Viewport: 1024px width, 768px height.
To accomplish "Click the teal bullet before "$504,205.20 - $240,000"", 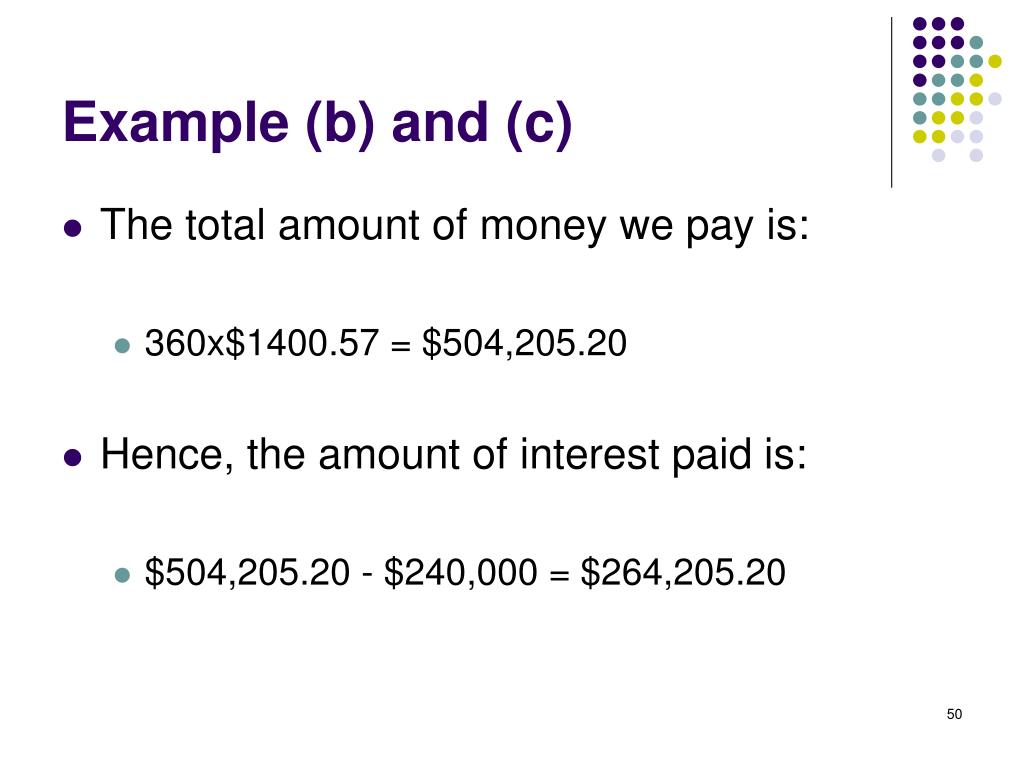I will tap(122, 575).
